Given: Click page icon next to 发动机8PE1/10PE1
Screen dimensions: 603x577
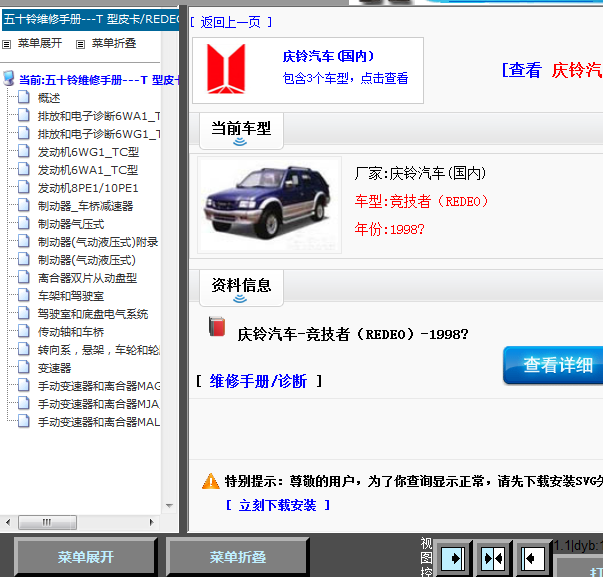Looking at the screenshot, I should pos(24,187).
